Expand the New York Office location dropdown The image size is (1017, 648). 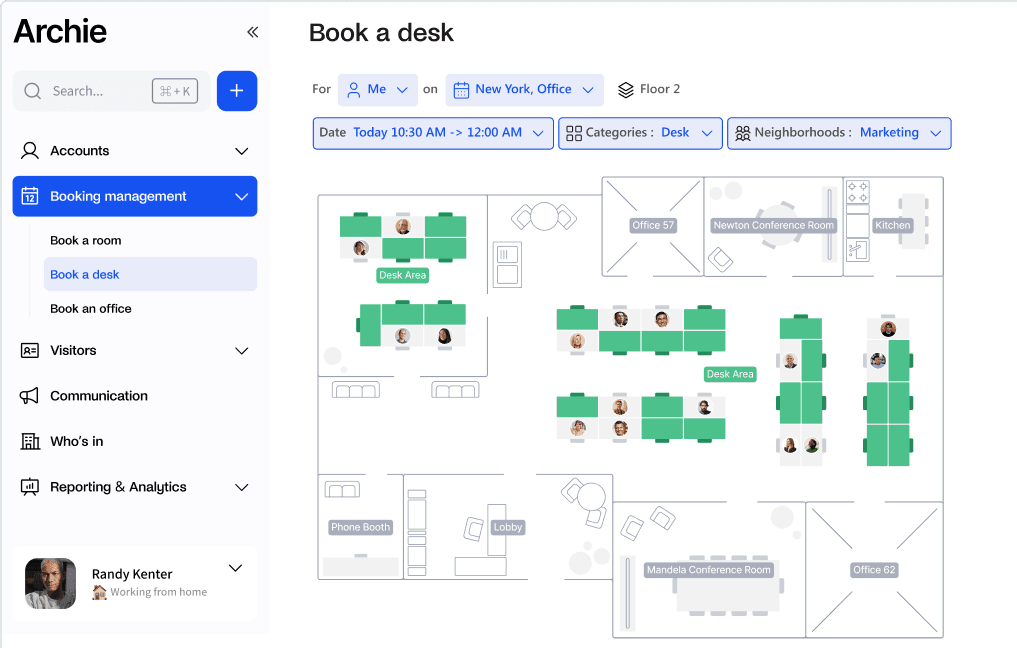pyautogui.click(x=524, y=89)
